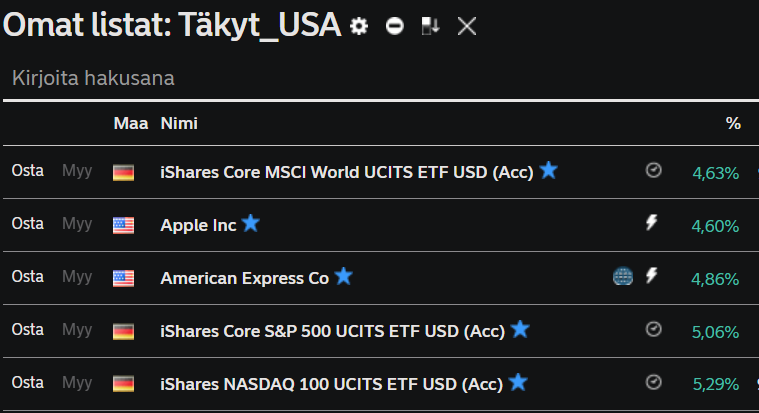The height and width of the screenshot is (413, 759).
Task: Sort by the Maa column header
Action: pos(131,123)
